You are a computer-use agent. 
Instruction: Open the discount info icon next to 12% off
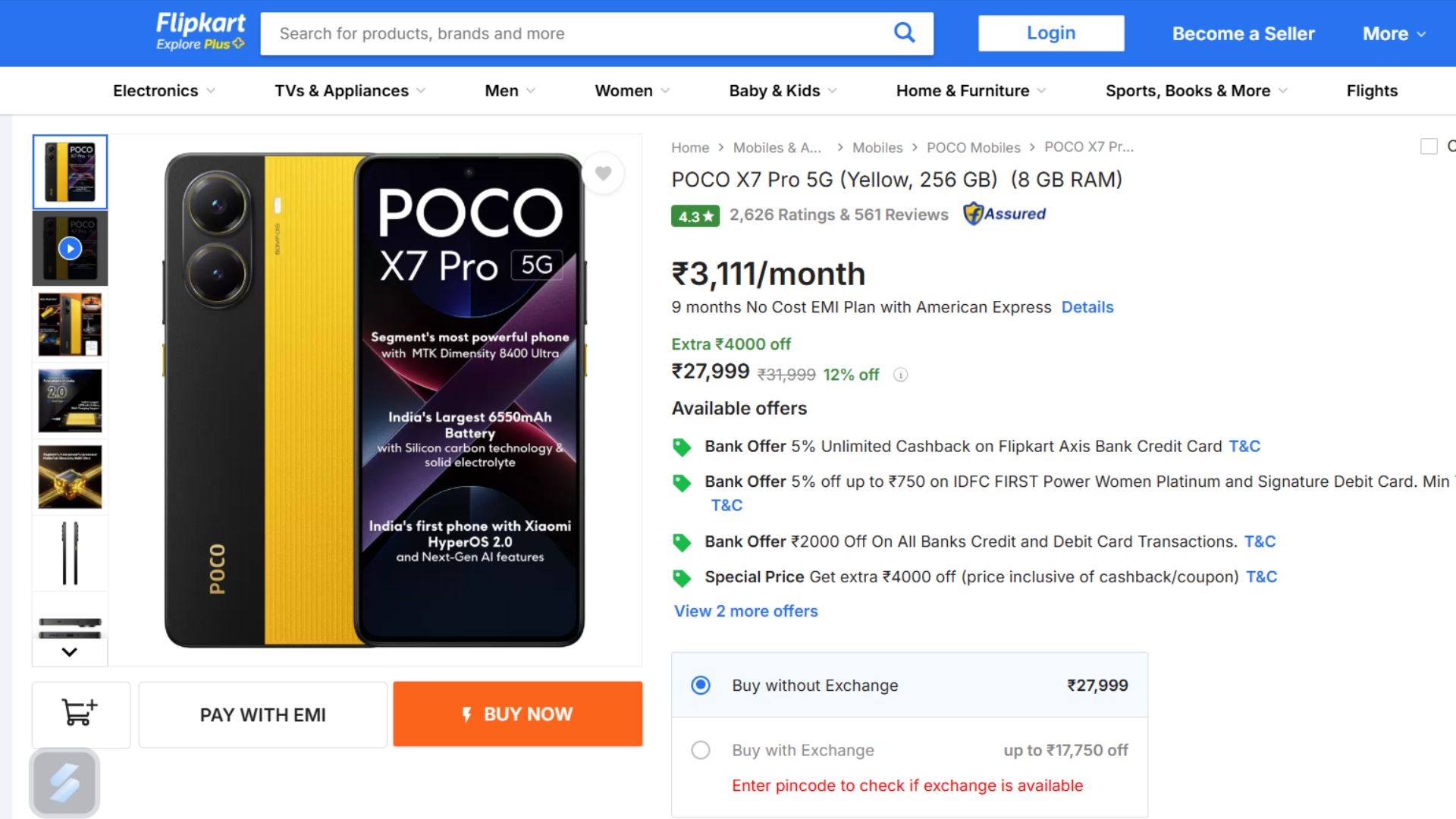pos(900,375)
